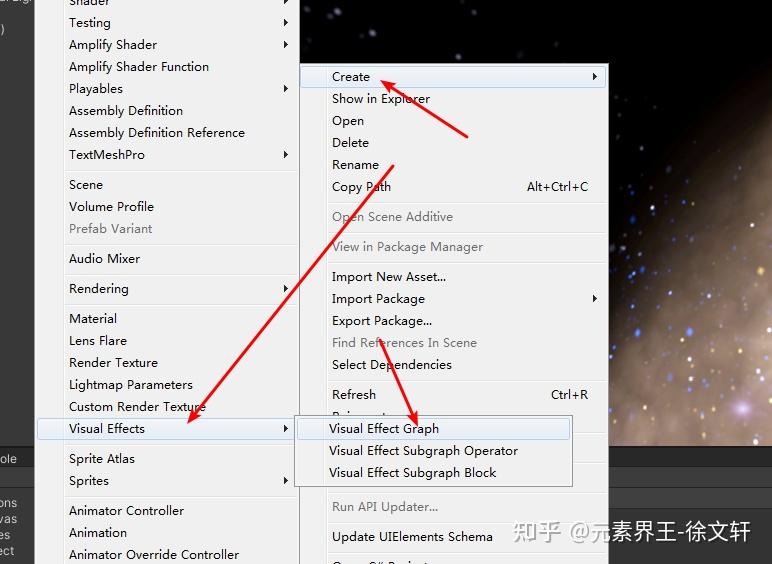Image resolution: width=772 pixels, height=564 pixels.
Task: Create a Volume Profile asset
Action: coord(167,207)
